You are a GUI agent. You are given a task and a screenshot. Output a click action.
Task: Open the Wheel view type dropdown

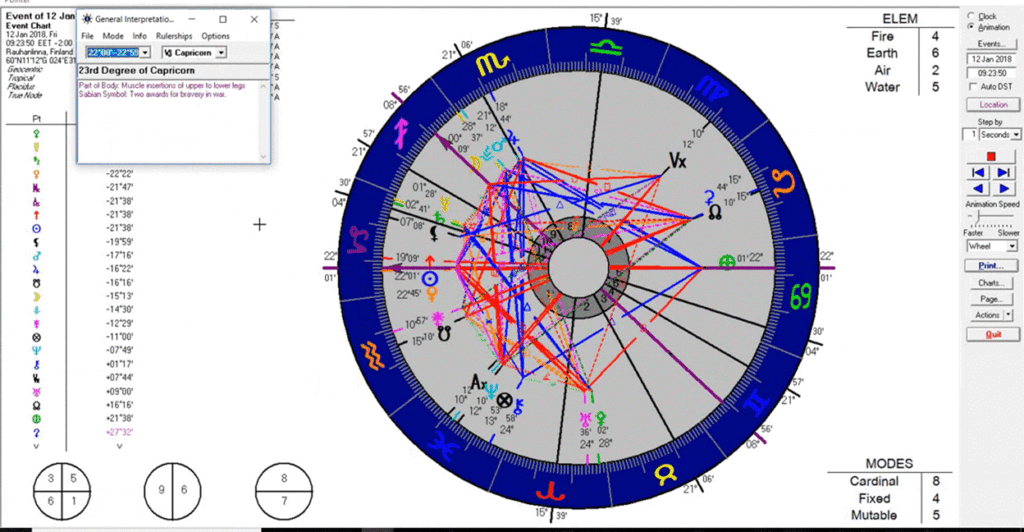pos(1012,245)
